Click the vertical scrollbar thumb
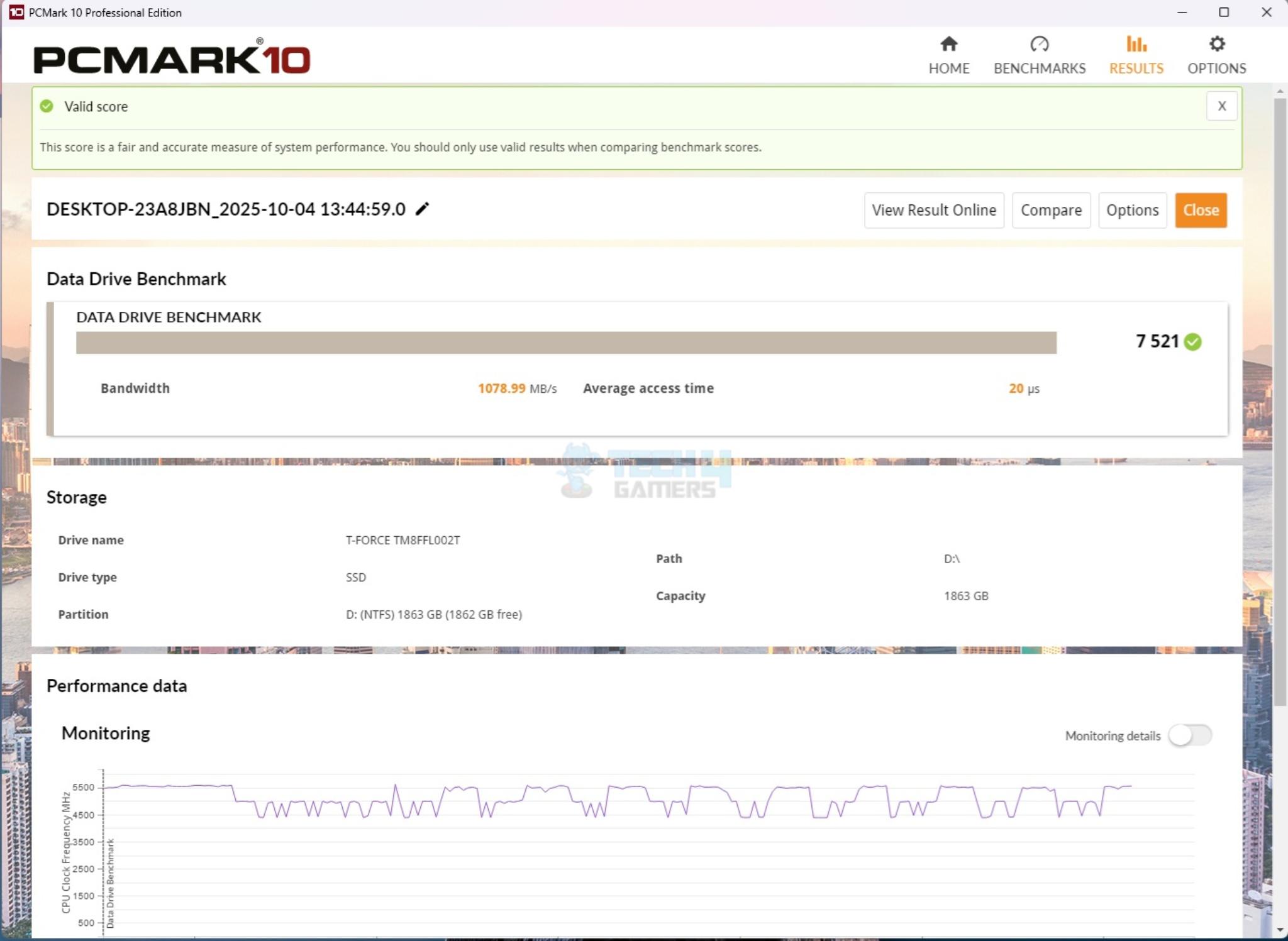Screen dimensions: 1288x941 click(1280, 402)
